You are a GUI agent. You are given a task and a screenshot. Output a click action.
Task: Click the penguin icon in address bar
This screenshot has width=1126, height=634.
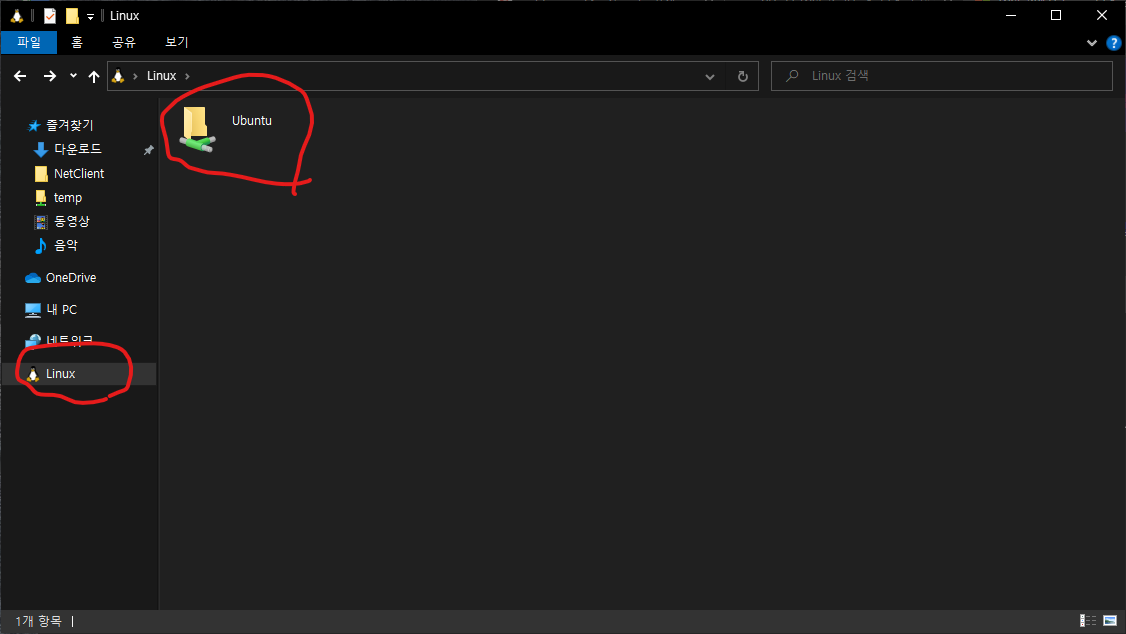(x=118, y=75)
